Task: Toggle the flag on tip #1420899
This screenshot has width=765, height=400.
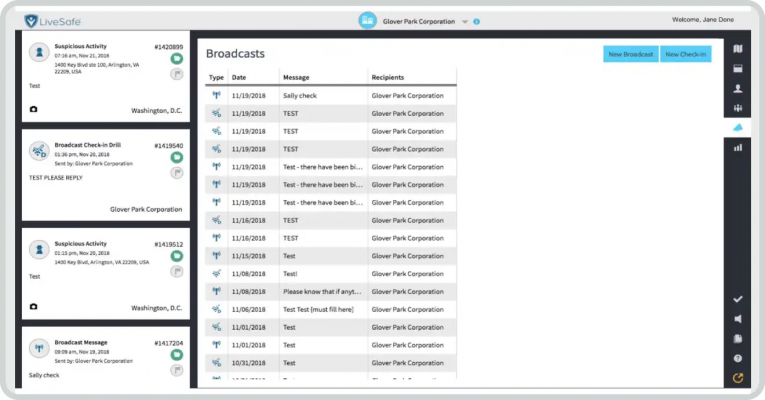Action: pyautogui.click(x=176, y=74)
